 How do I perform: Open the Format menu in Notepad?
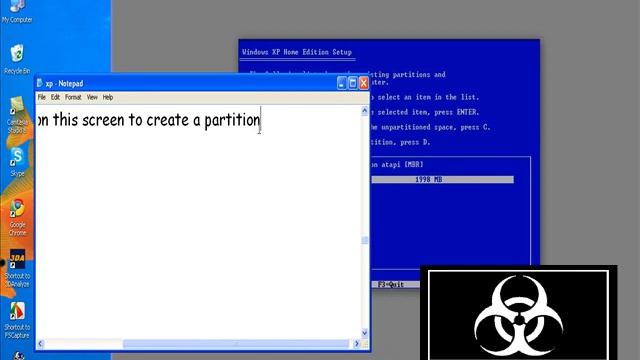tap(73, 97)
